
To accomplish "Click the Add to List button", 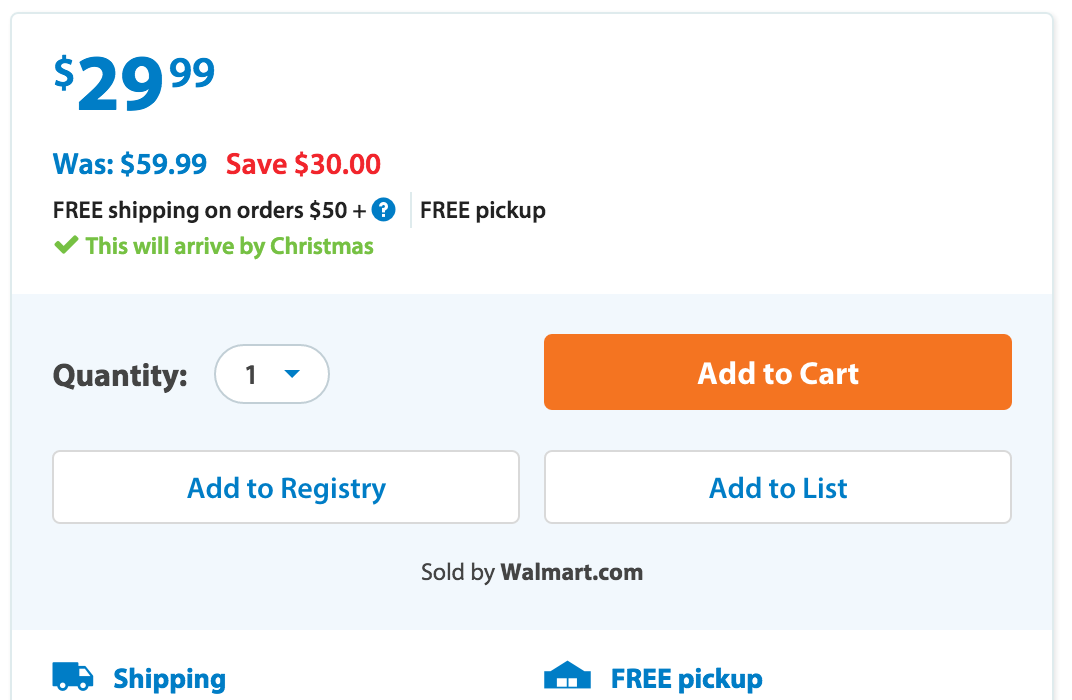I will [x=778, y=487].
